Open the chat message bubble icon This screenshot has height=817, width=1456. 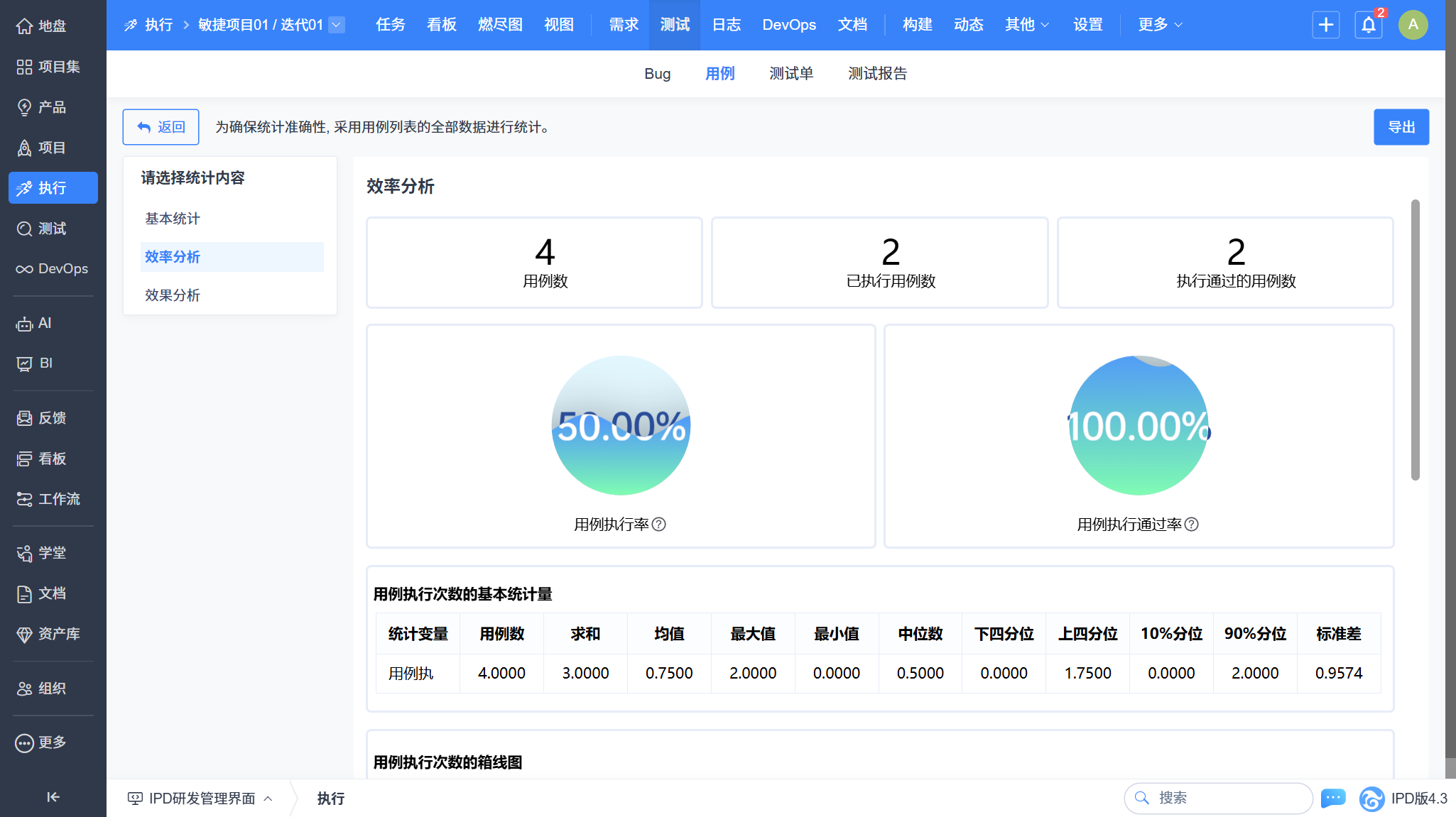click(x=1333, y=798)
